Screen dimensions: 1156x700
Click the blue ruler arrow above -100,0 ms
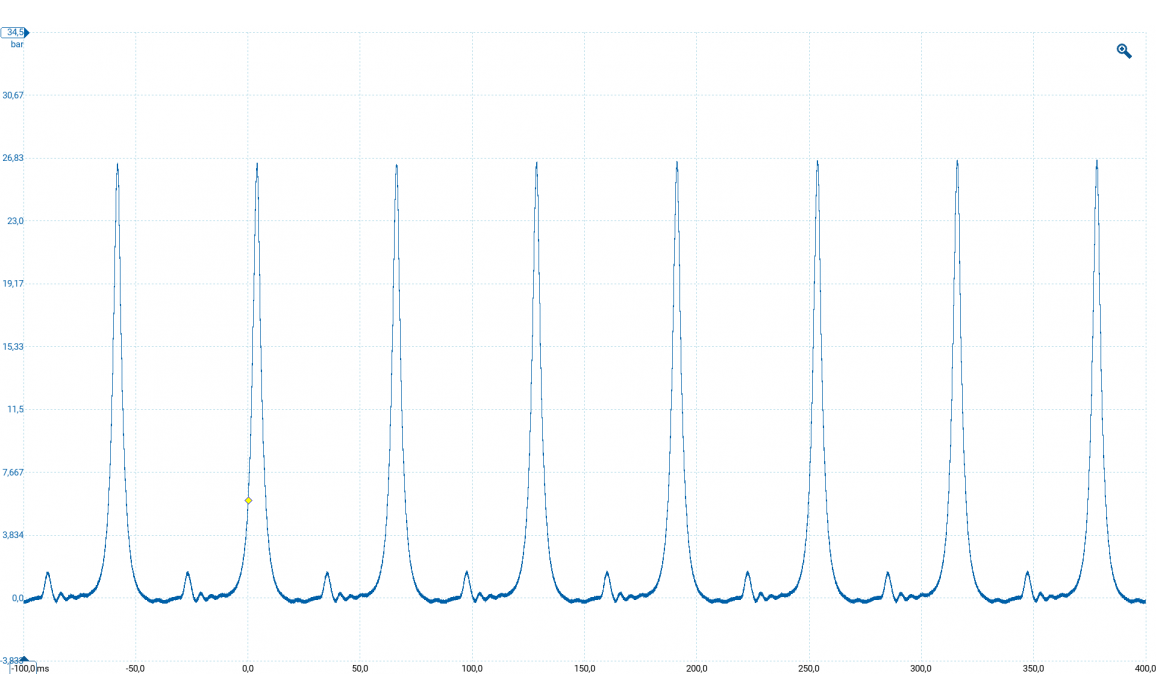pos(26,659)
